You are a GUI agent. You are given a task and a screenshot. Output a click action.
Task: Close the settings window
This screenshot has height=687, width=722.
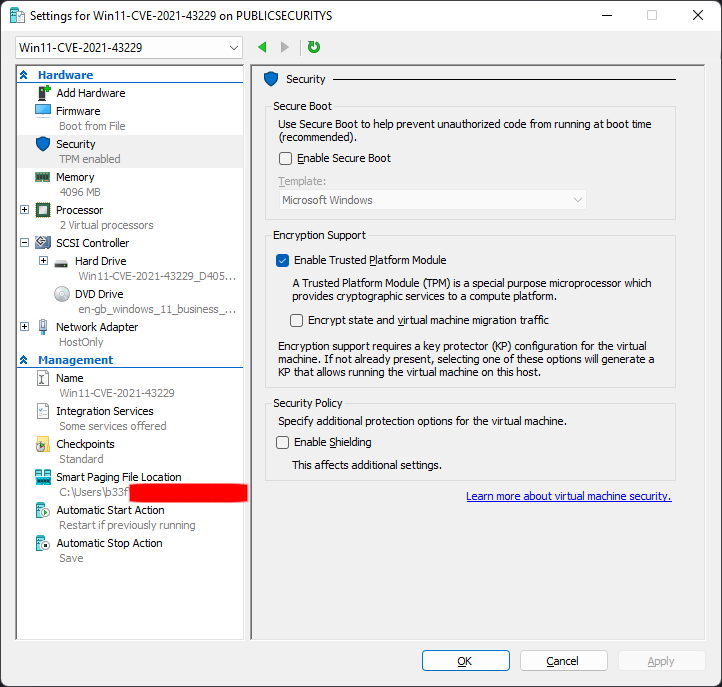698,15
